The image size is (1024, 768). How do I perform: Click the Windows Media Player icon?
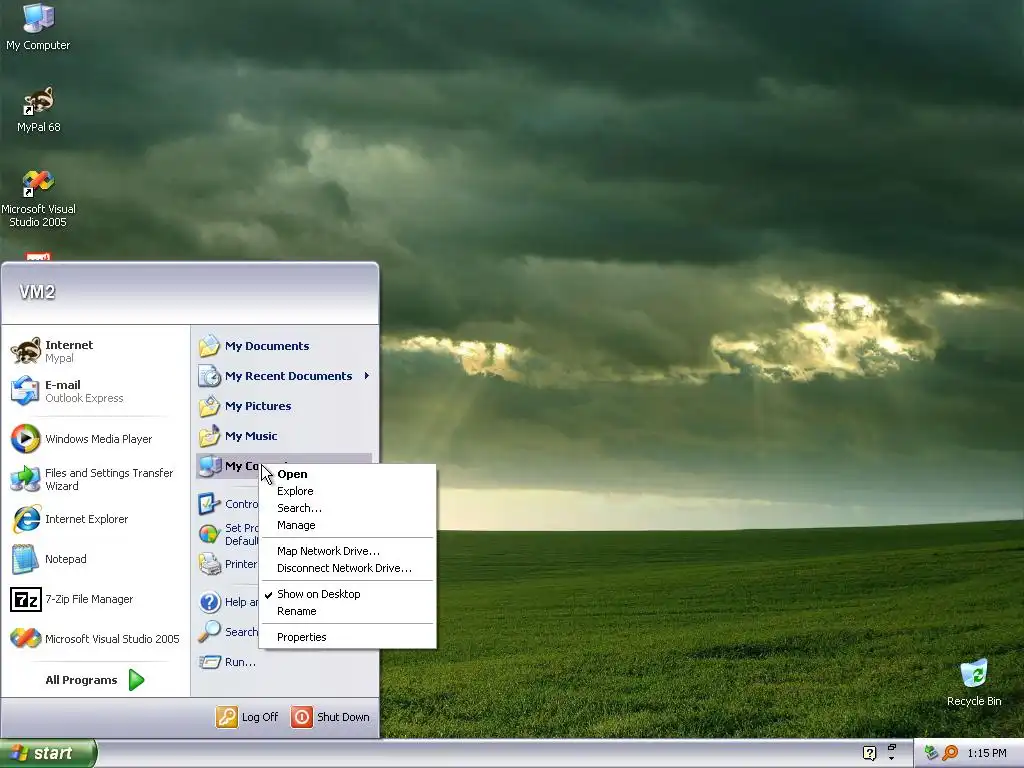click(25, 438)
